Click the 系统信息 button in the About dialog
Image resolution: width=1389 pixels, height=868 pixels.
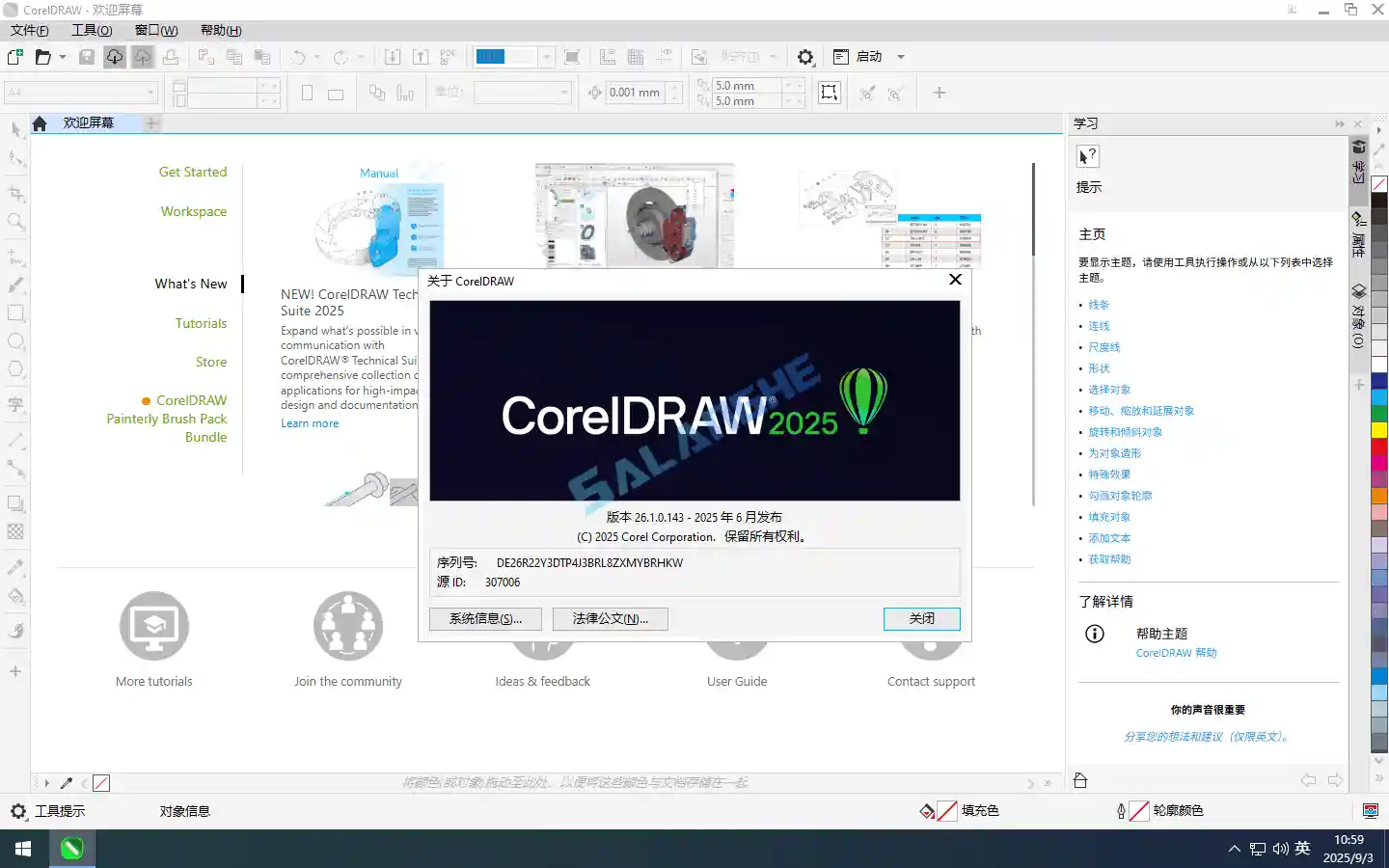486,618
